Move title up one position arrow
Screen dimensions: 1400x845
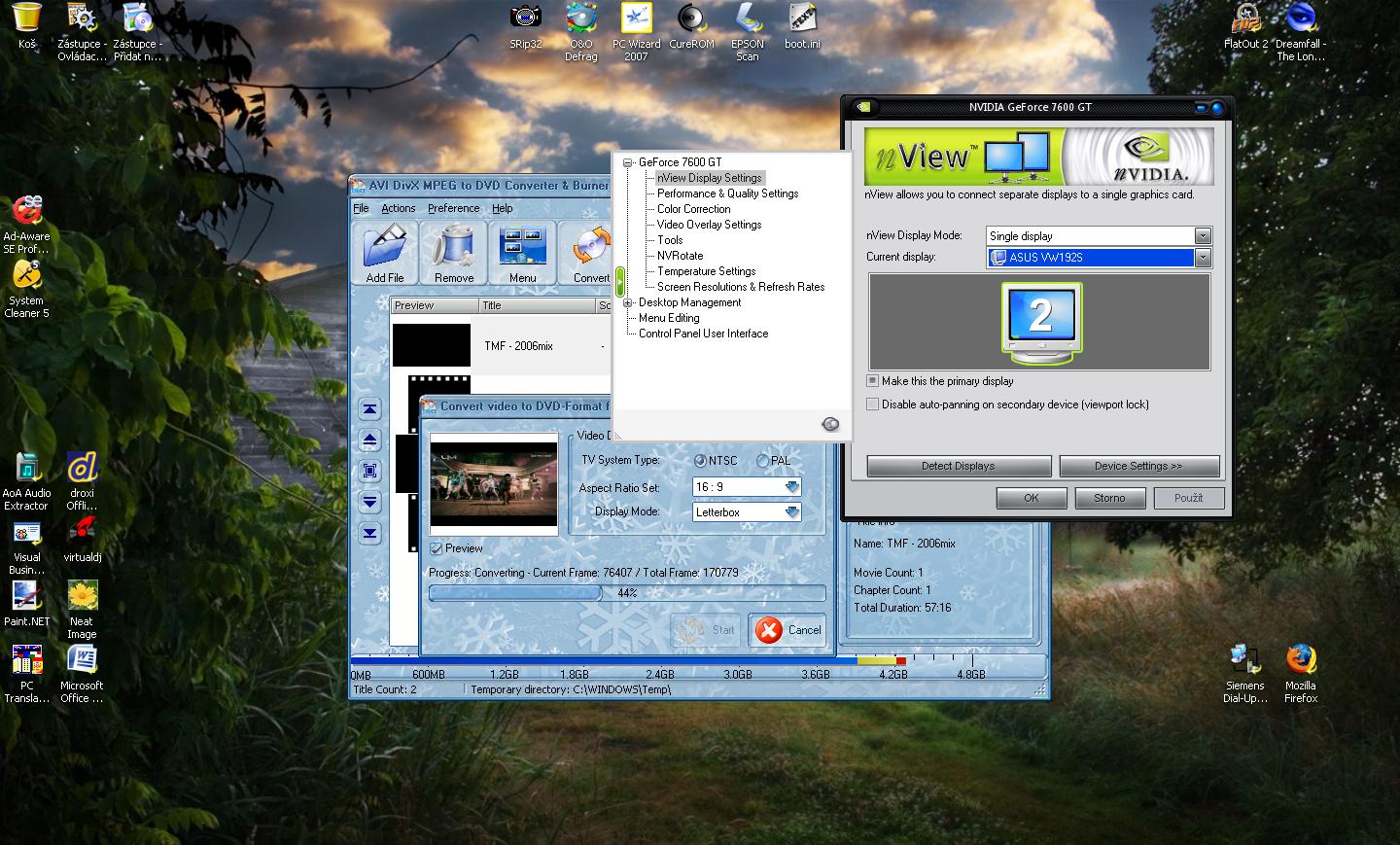[x=369, y=440]
